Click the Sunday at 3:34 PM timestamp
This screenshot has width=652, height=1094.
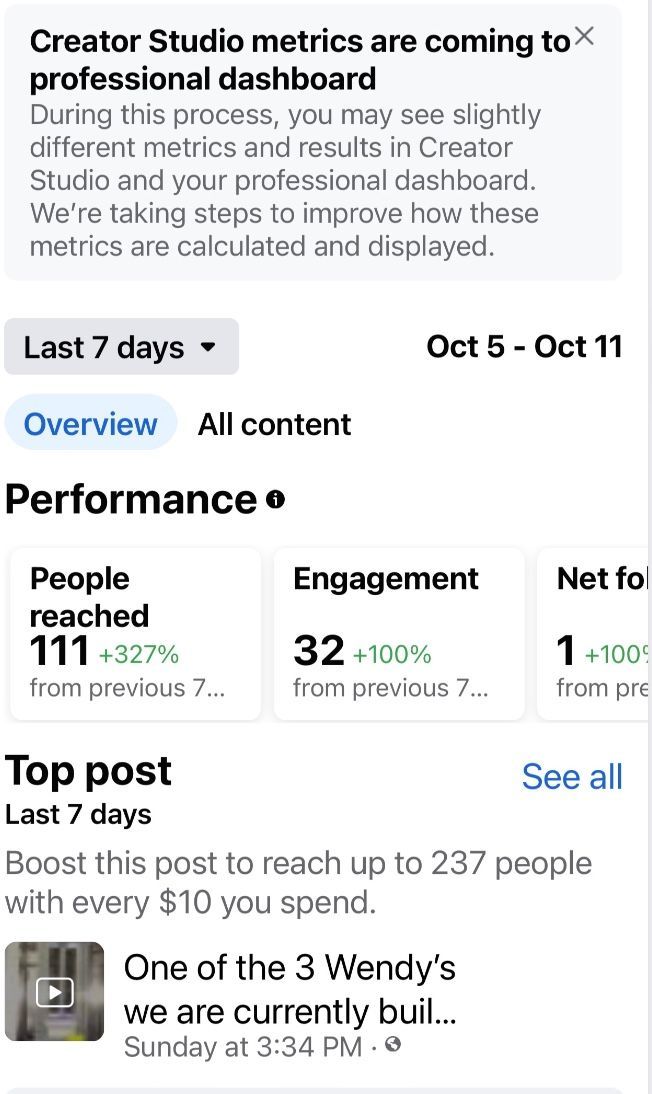point(243,1046)
